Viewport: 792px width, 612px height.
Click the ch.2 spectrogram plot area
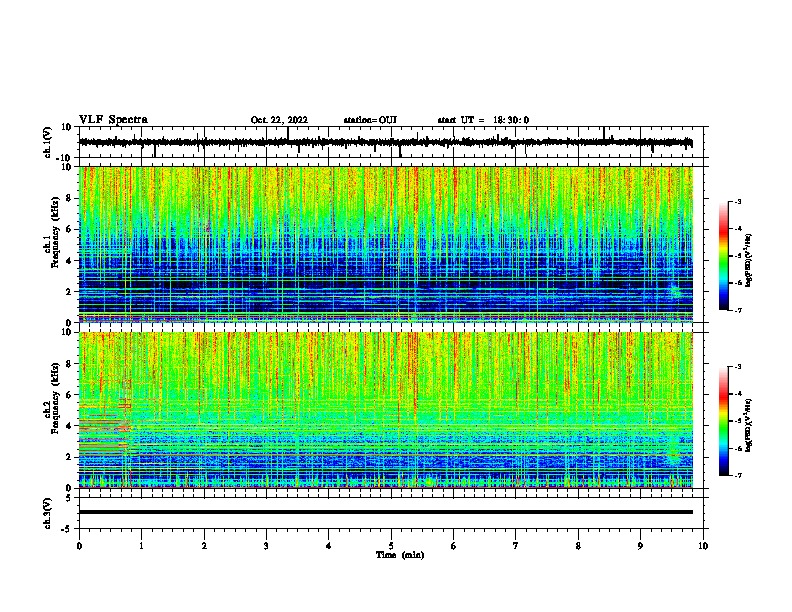pos(386,410)
